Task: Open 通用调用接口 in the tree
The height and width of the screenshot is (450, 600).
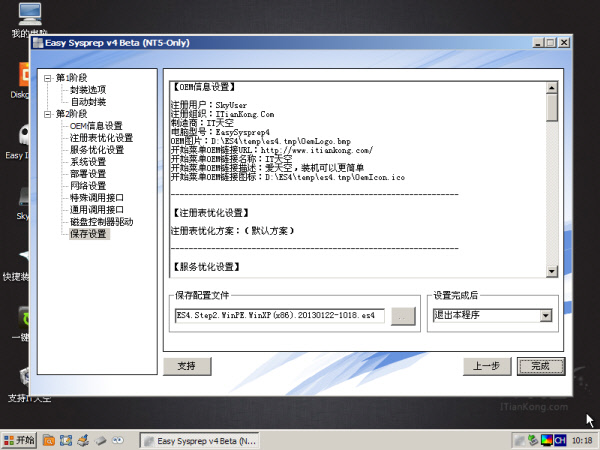Action: pyautogui.click(x=97, y=210)
